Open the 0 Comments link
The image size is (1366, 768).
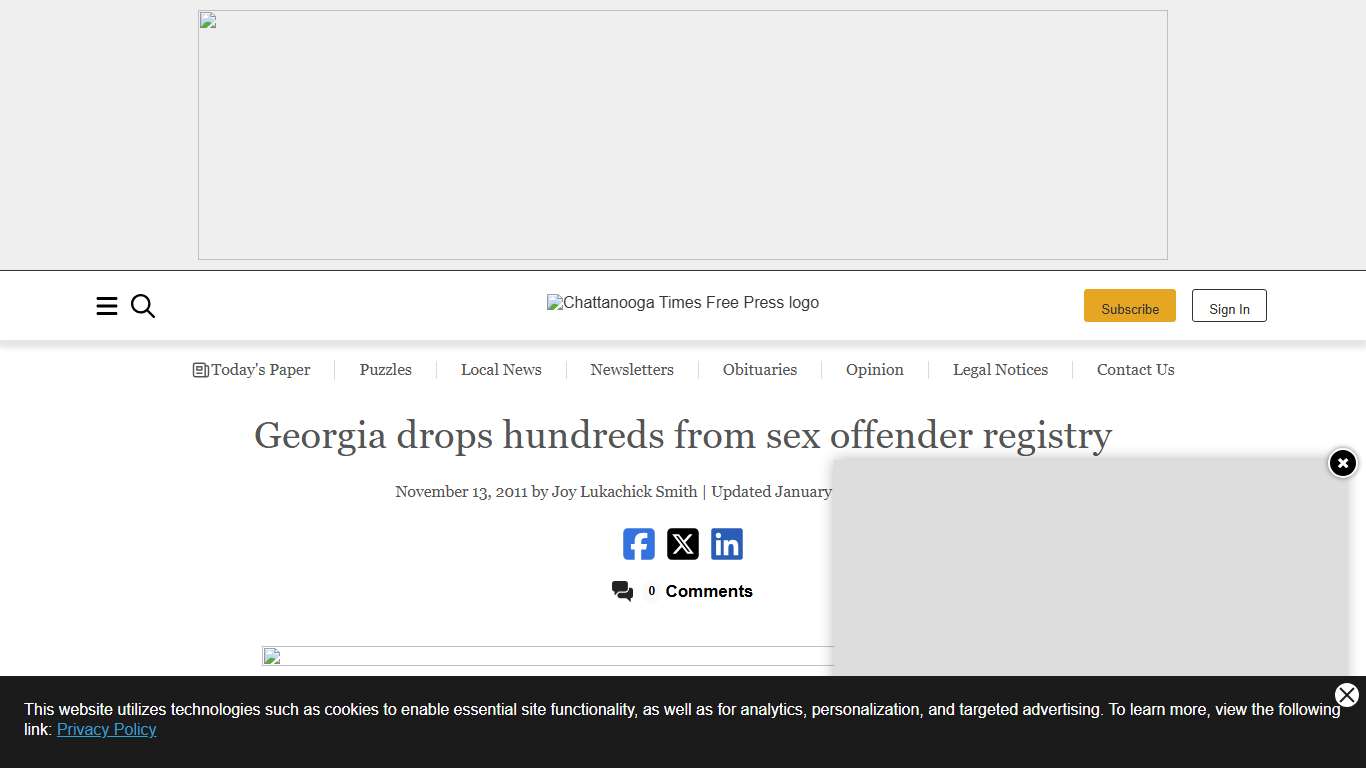(700, 590)
